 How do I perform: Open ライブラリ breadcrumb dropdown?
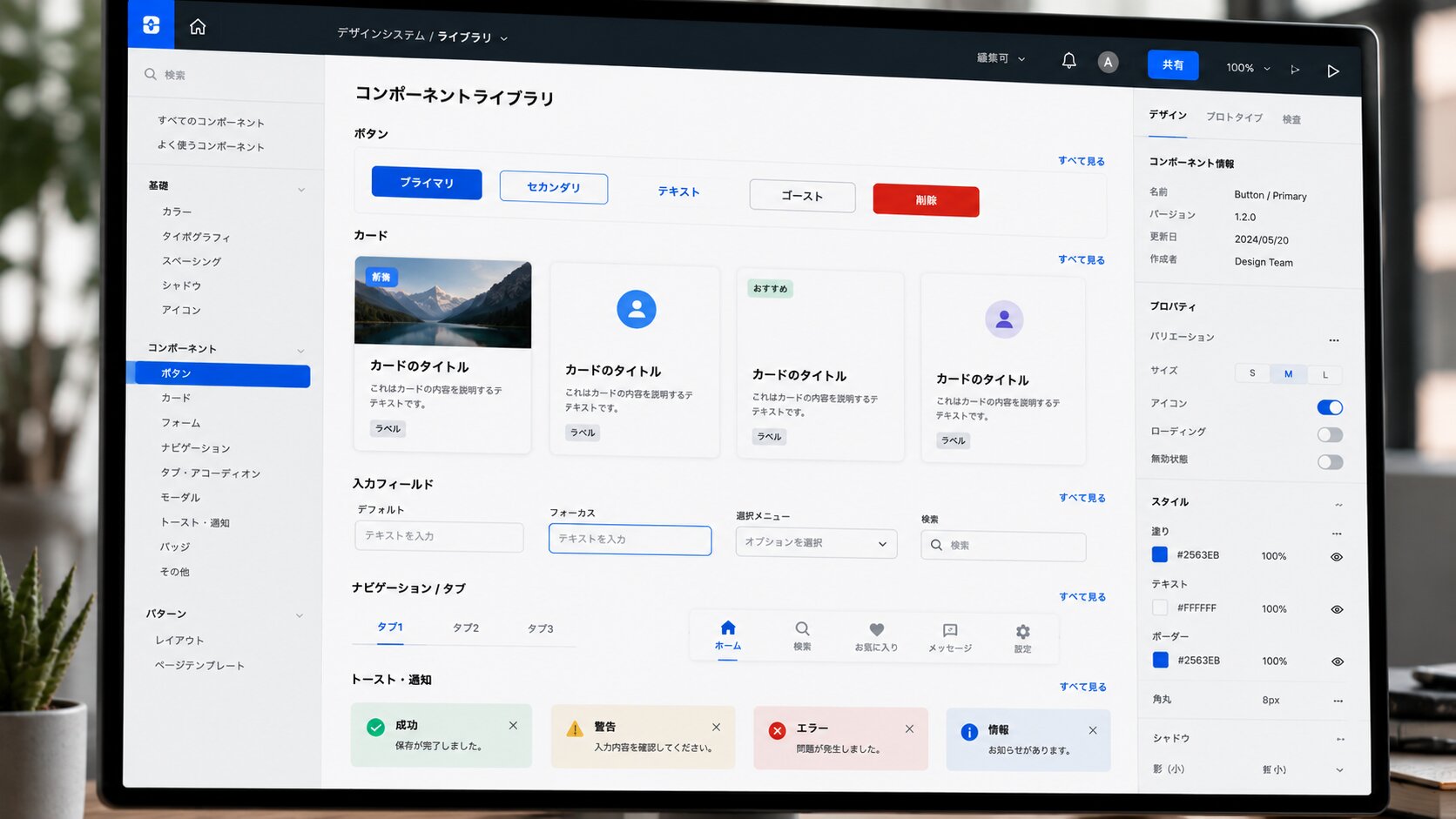(503, 38)
